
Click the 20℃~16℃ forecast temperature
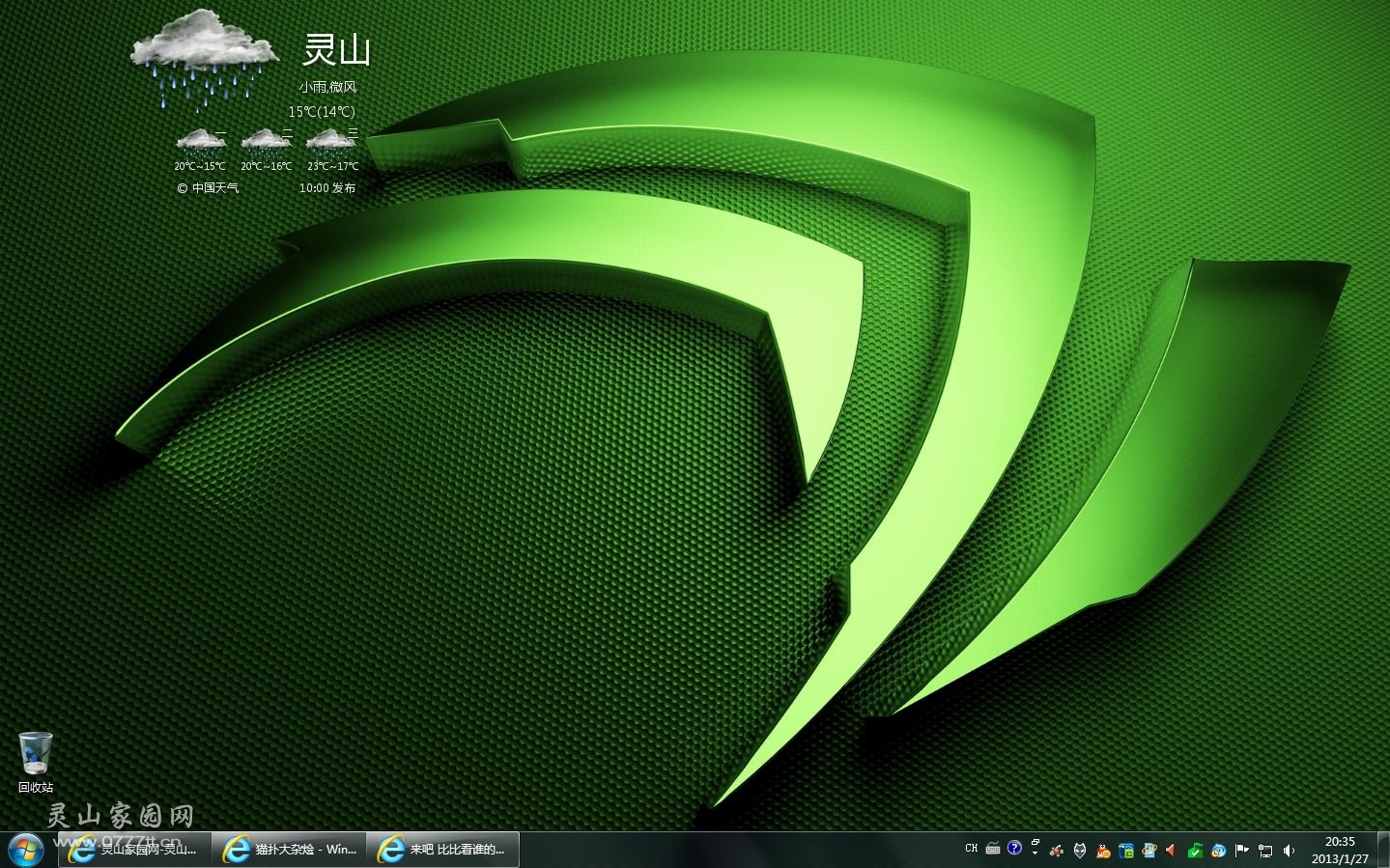[266, 166]
